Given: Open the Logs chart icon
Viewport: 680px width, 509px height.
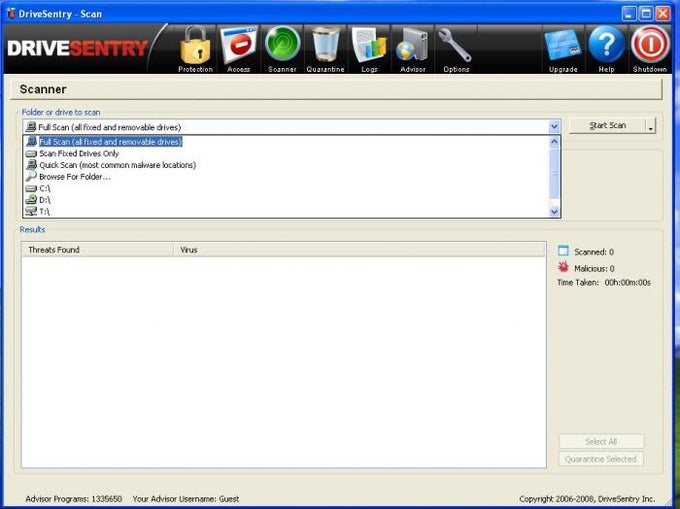Looking at the screenshot, I should (x=369, y=49).
